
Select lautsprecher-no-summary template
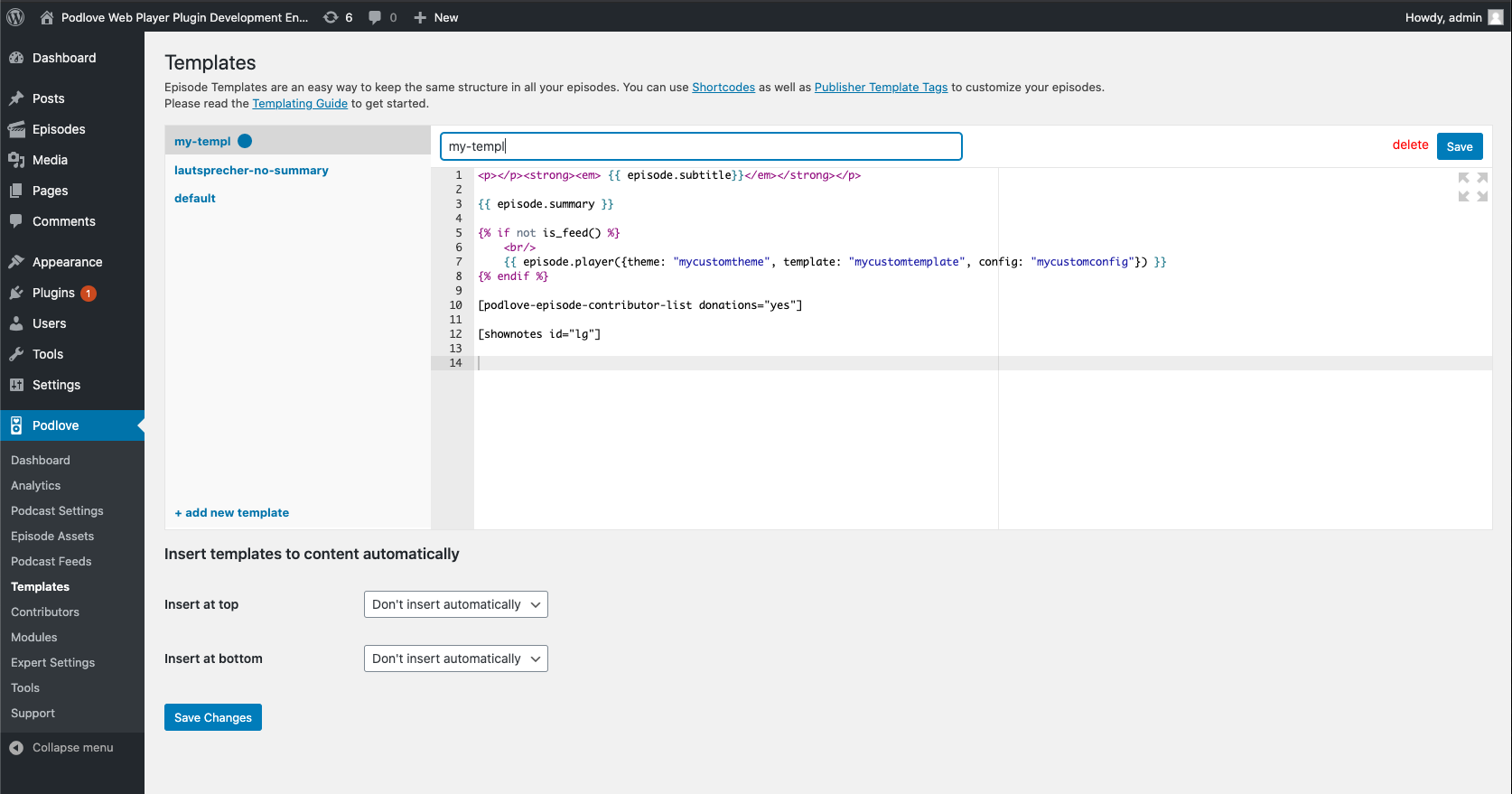tap(251, 170)
